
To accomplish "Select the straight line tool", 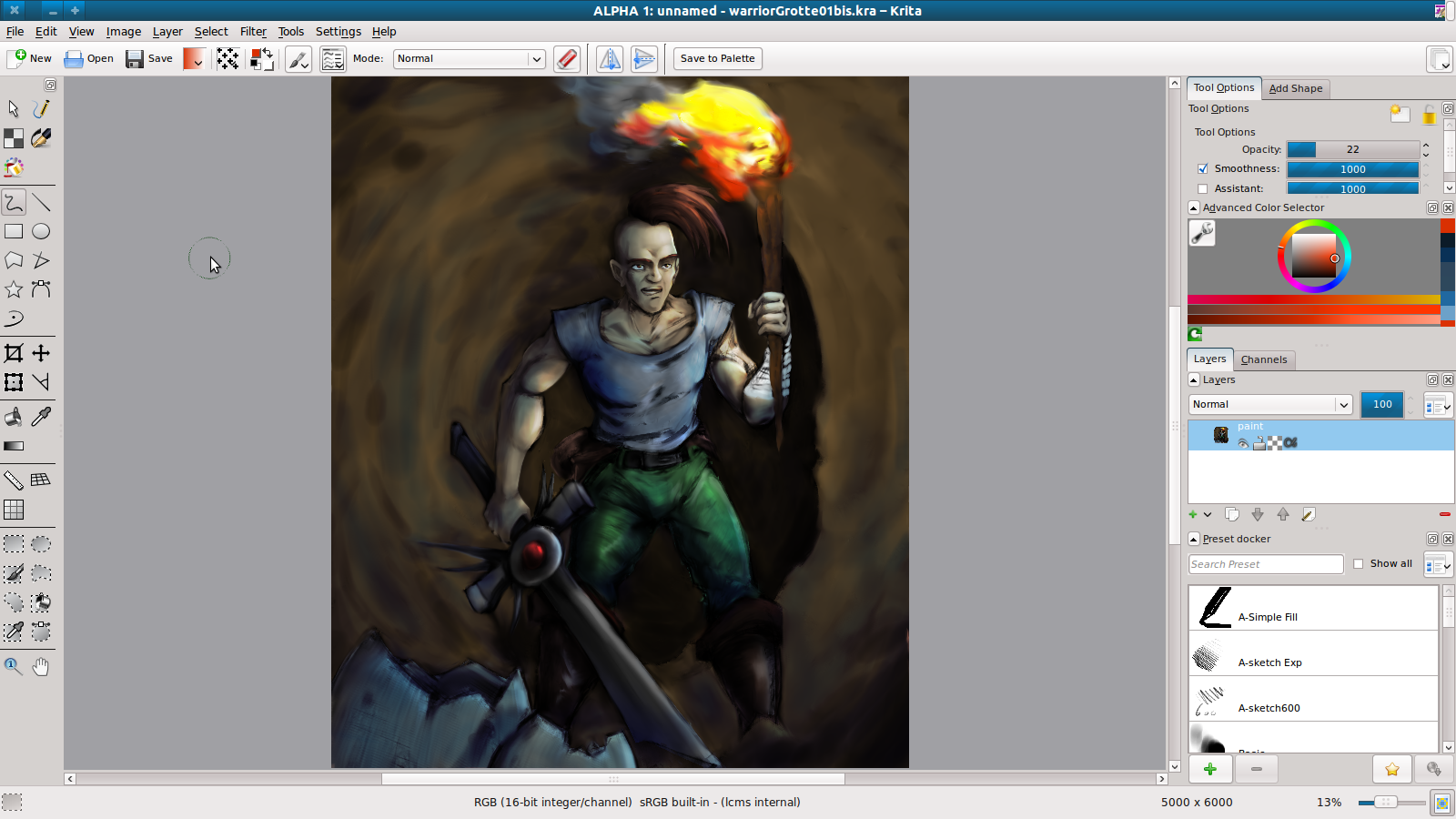I will (x=41, y=202).
